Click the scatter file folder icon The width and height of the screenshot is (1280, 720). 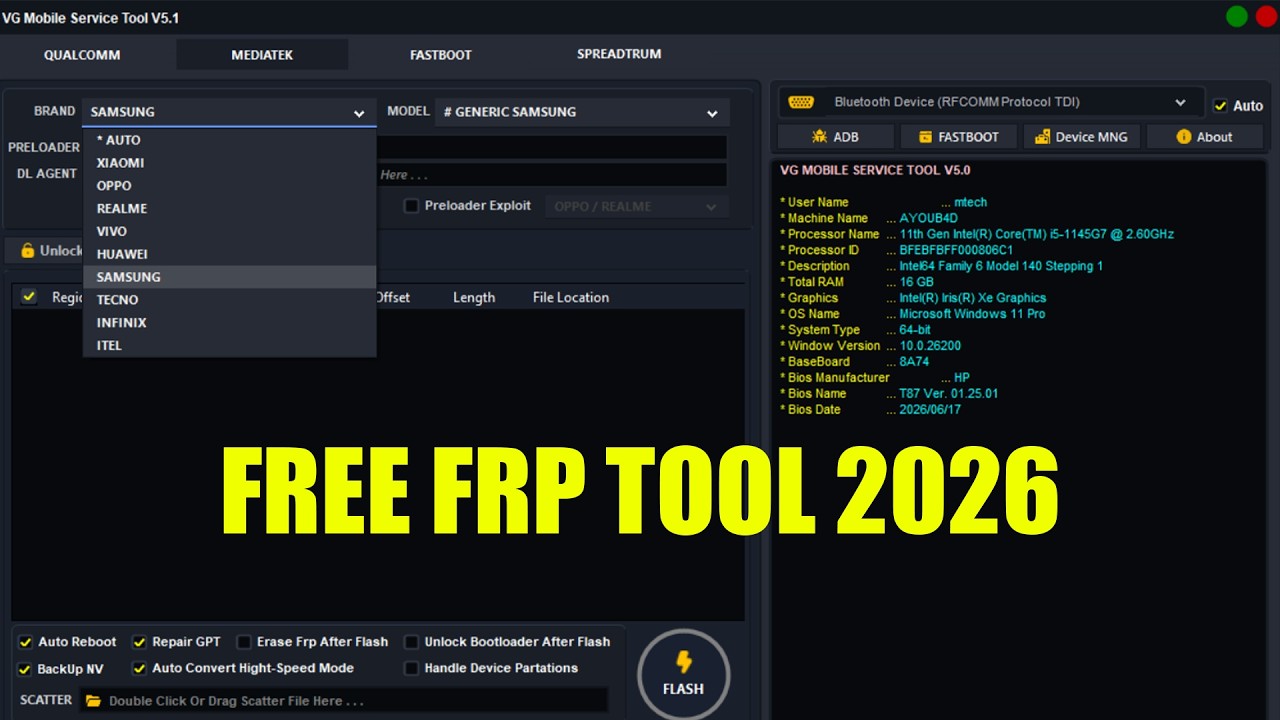(x=93, y=701)
